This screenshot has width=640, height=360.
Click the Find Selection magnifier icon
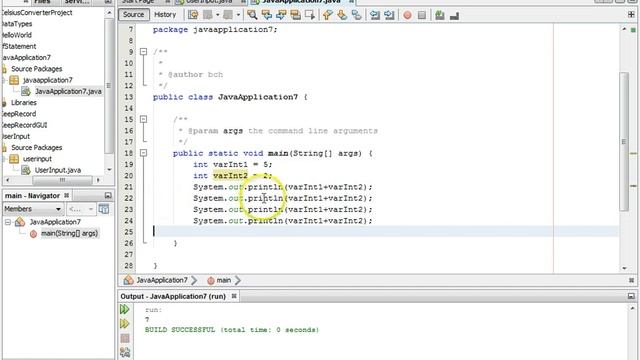pyautogui.click(x=252, y=15)
